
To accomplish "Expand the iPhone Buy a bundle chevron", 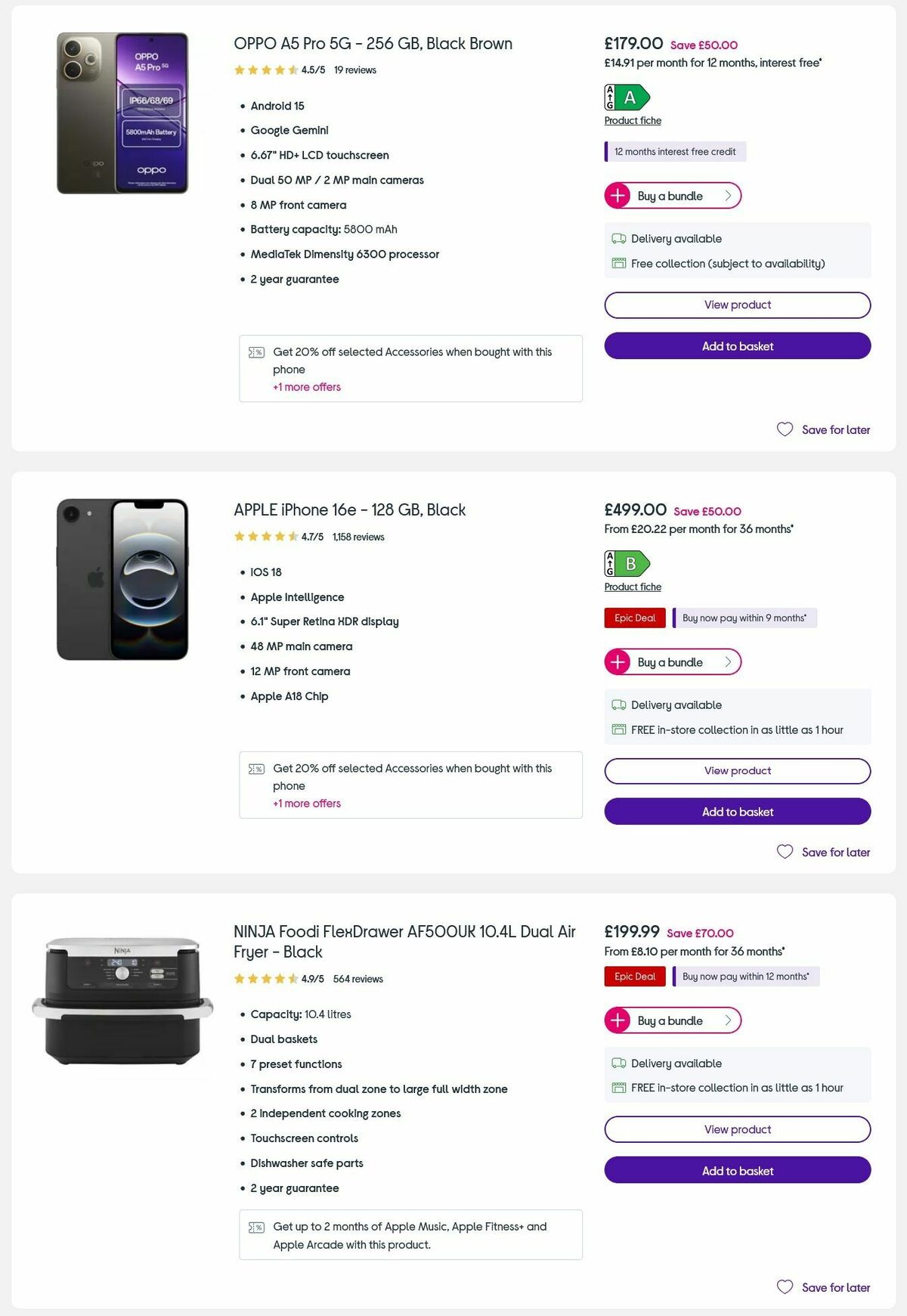I will (728, 661).
